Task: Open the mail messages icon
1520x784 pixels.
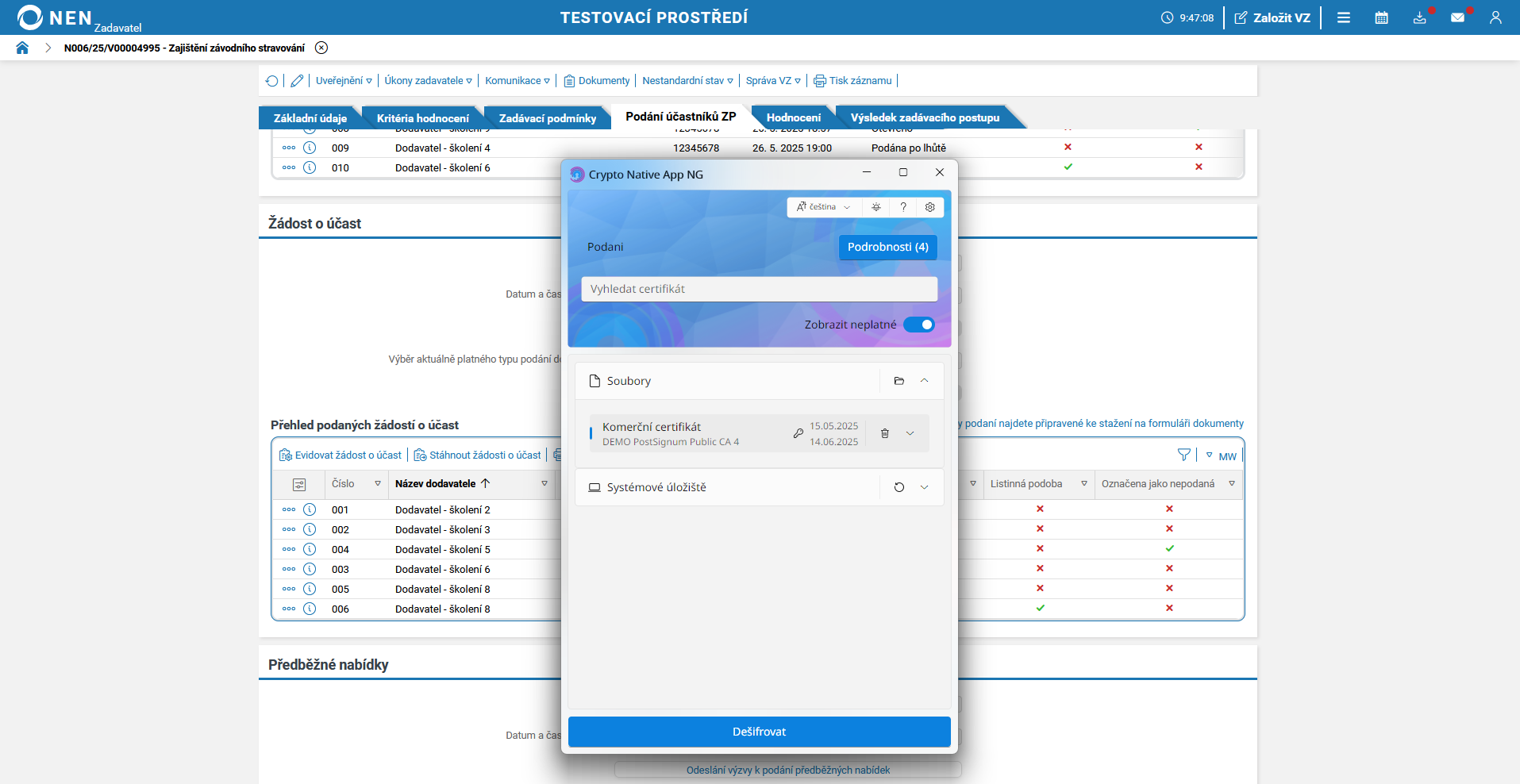Action: point(1457,17)
